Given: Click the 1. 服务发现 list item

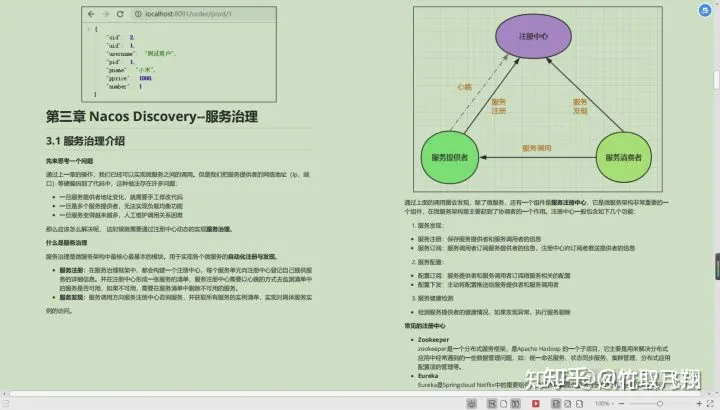Looking at the screenshot, I should click(x=427, y=225).
